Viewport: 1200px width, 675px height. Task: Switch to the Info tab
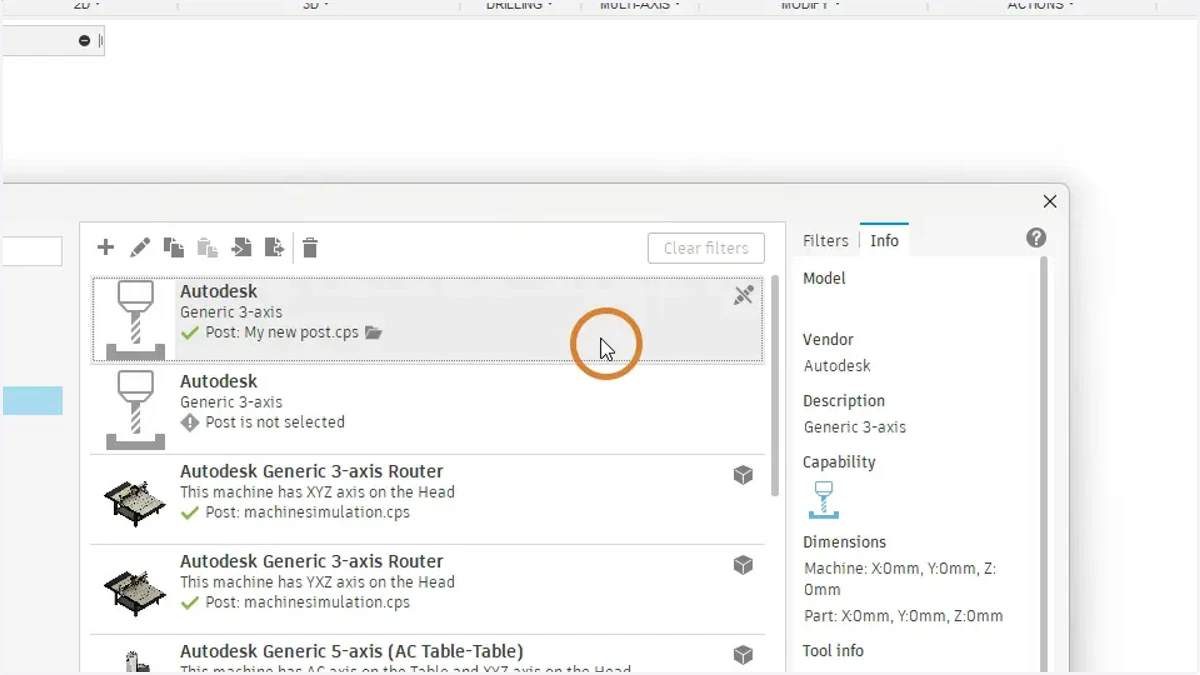pyautogui.click(x=884, y=241)
